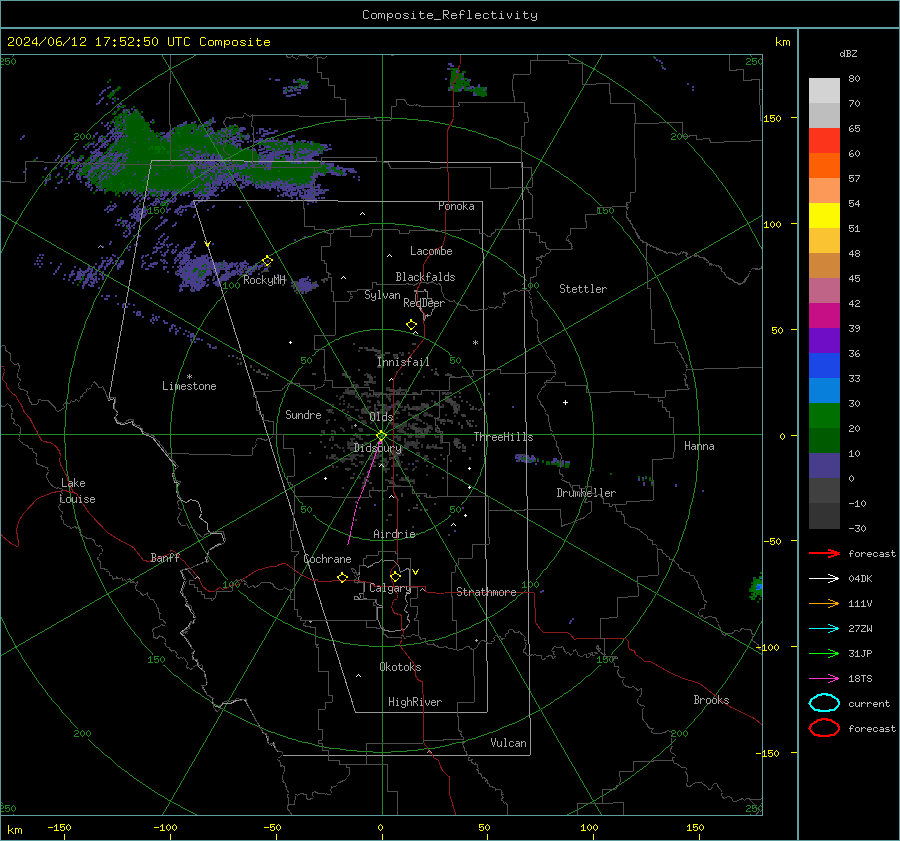Click the Sundre town label
This screenshot has height=841, width=900.
click(x=303, y=414)
